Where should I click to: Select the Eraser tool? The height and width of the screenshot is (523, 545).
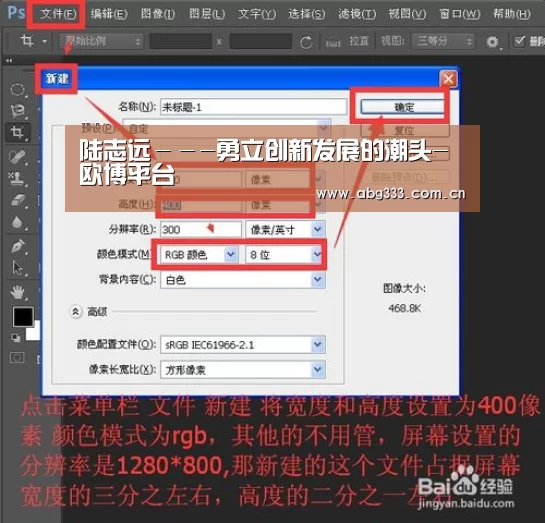pos(18,201)
